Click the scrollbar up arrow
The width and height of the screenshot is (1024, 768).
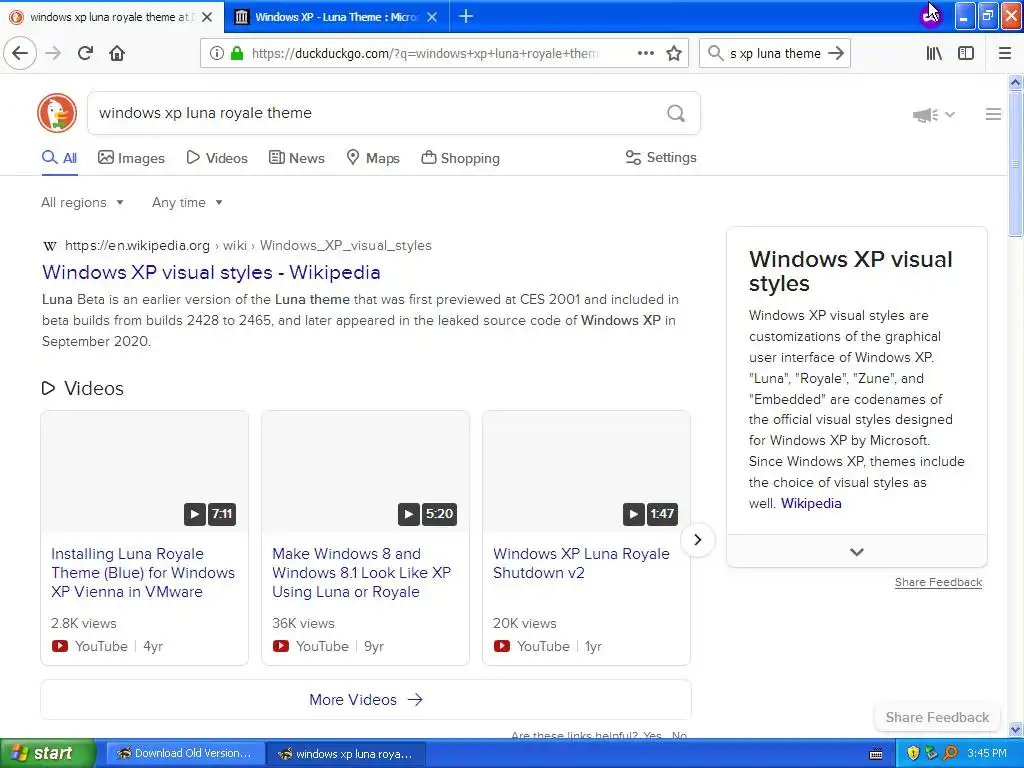[1015, 82]
